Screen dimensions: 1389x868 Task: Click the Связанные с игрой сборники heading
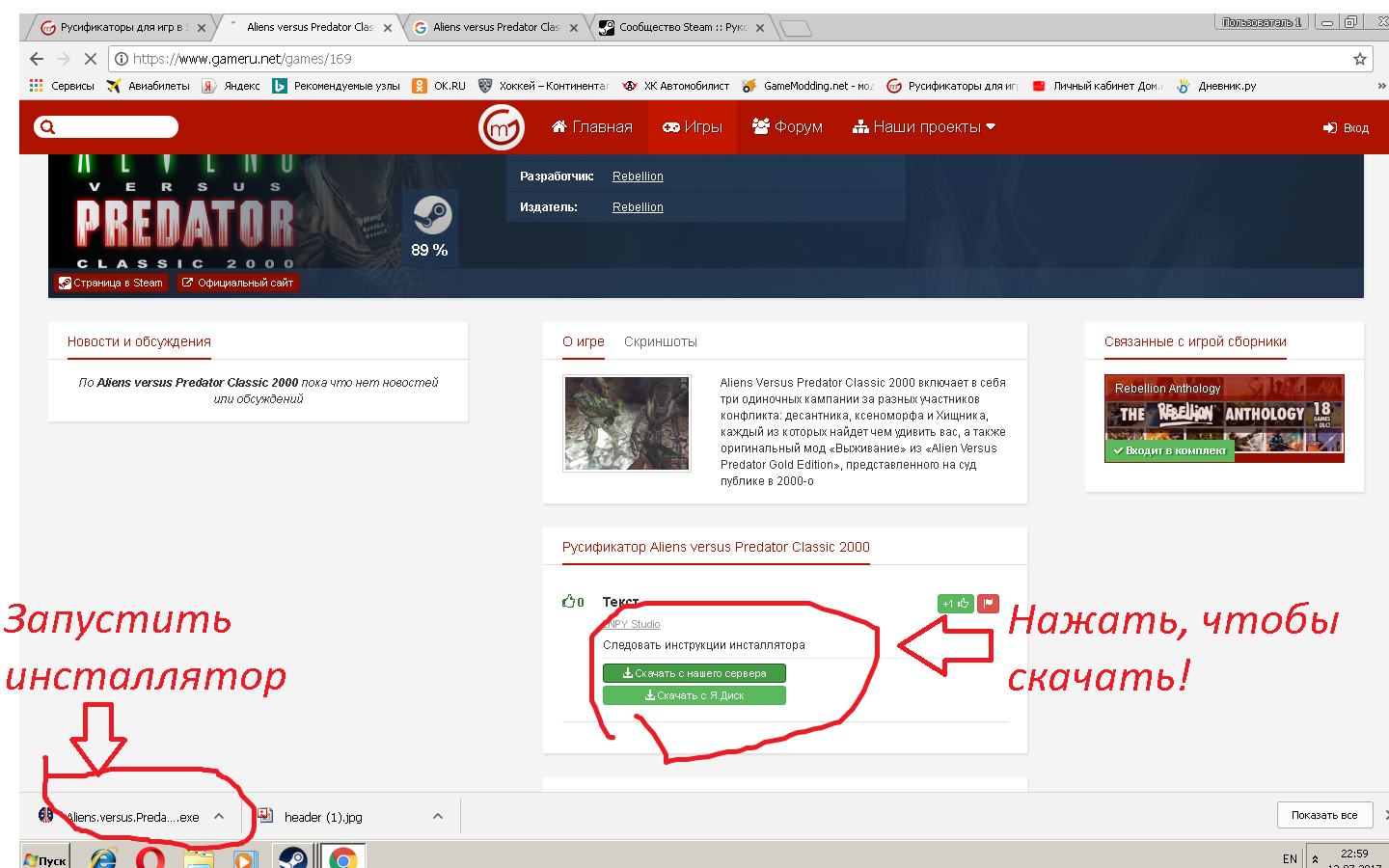pos(1195,341)
